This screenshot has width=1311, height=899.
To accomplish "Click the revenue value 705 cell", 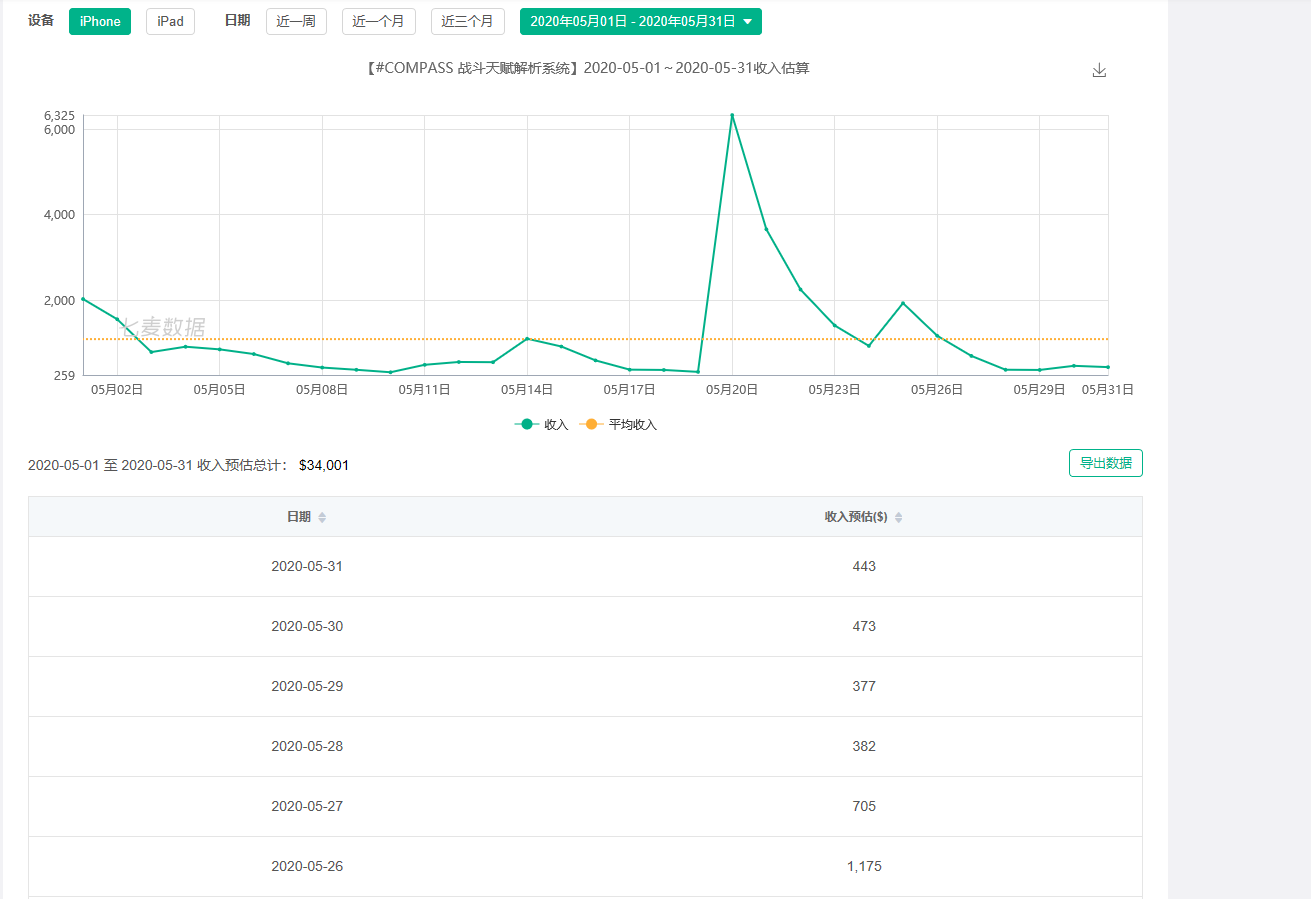I will [x=864, y=806].
